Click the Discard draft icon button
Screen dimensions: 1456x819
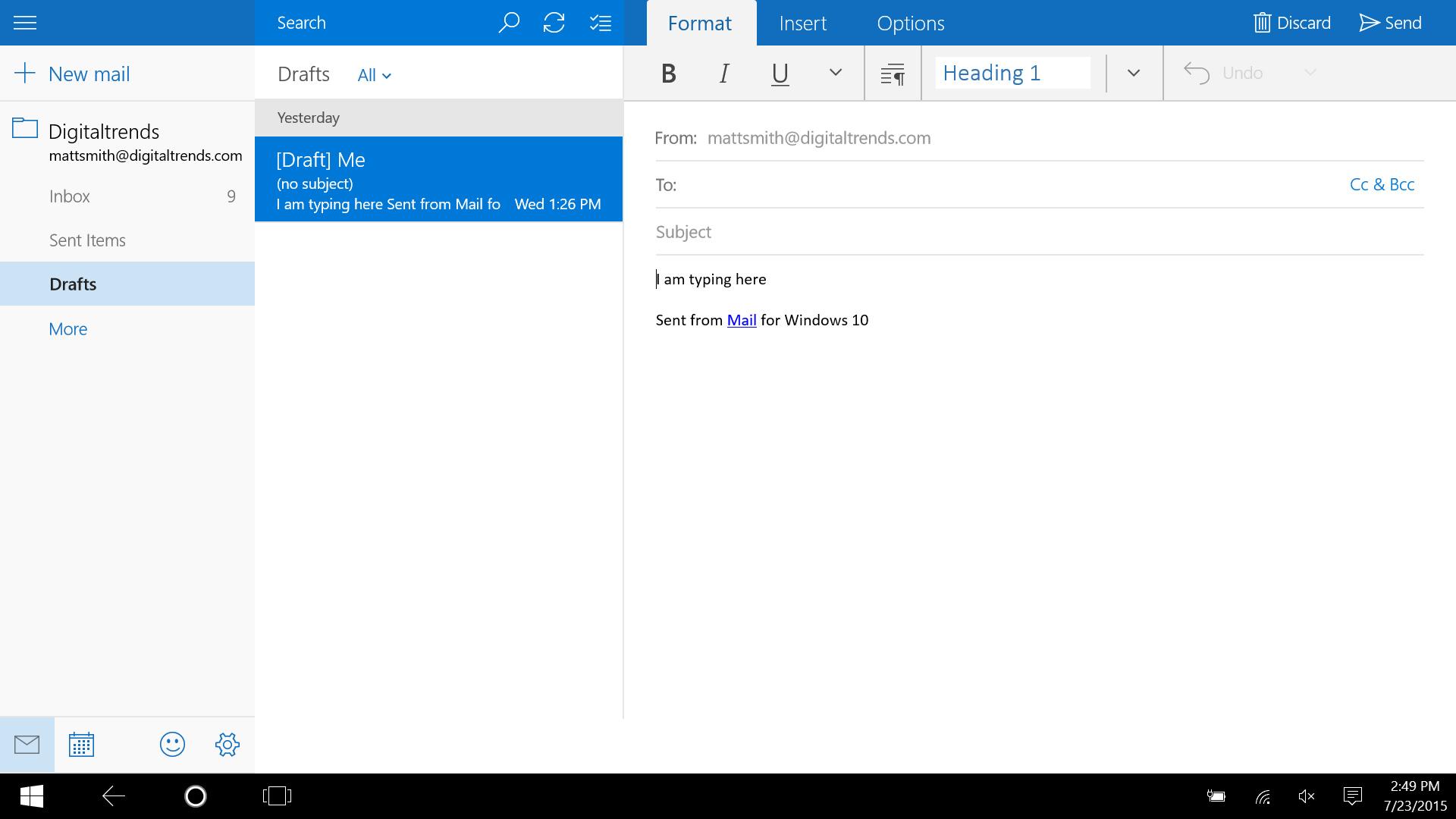click(x=1262, y=22)
